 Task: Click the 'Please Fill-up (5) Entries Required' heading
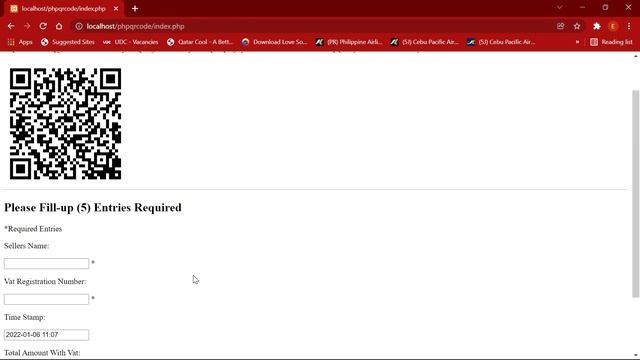coord(93,207)
